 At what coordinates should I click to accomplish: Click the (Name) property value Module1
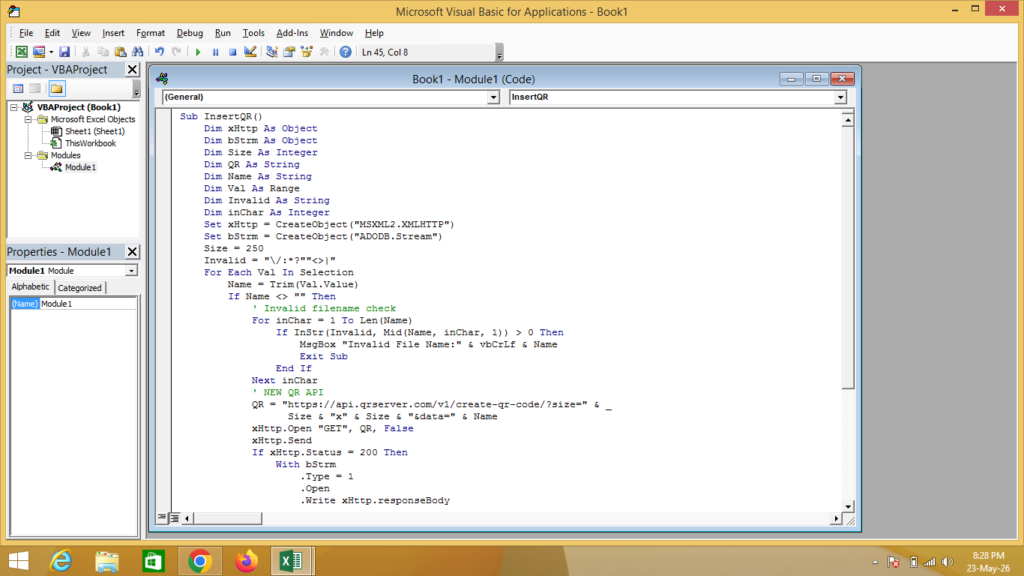click(x=88, y=304)
